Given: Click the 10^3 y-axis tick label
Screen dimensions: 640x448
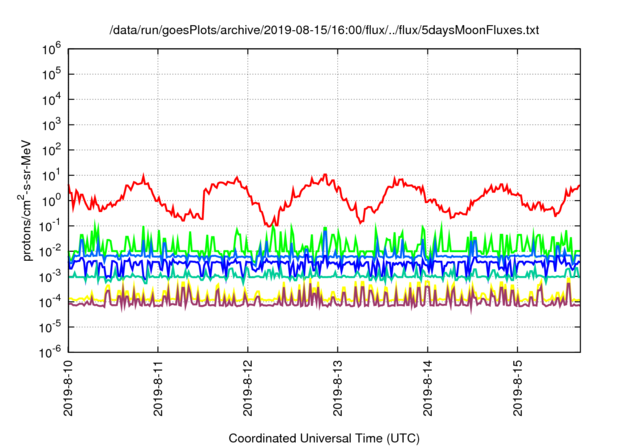Looking at the screenshot, I should coord(51,125).
